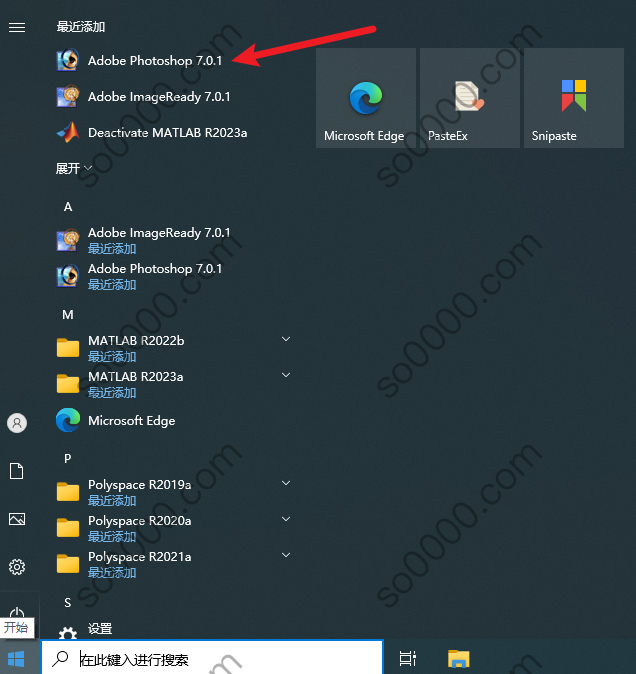Open Pictures from the Start sidebar
The image size is (636, 674).
point(17,519)
